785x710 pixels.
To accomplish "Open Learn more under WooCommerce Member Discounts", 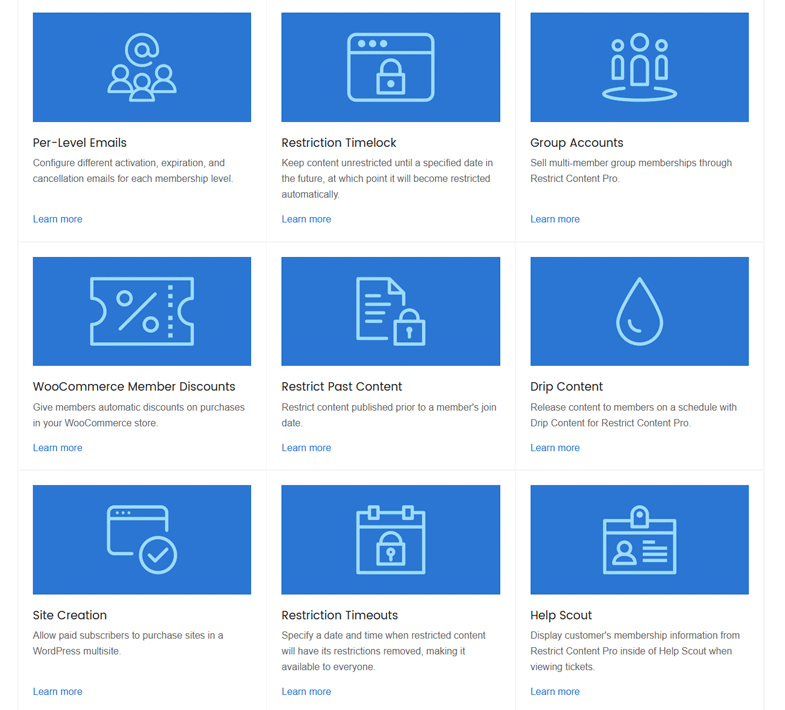I will click(58, 448).
